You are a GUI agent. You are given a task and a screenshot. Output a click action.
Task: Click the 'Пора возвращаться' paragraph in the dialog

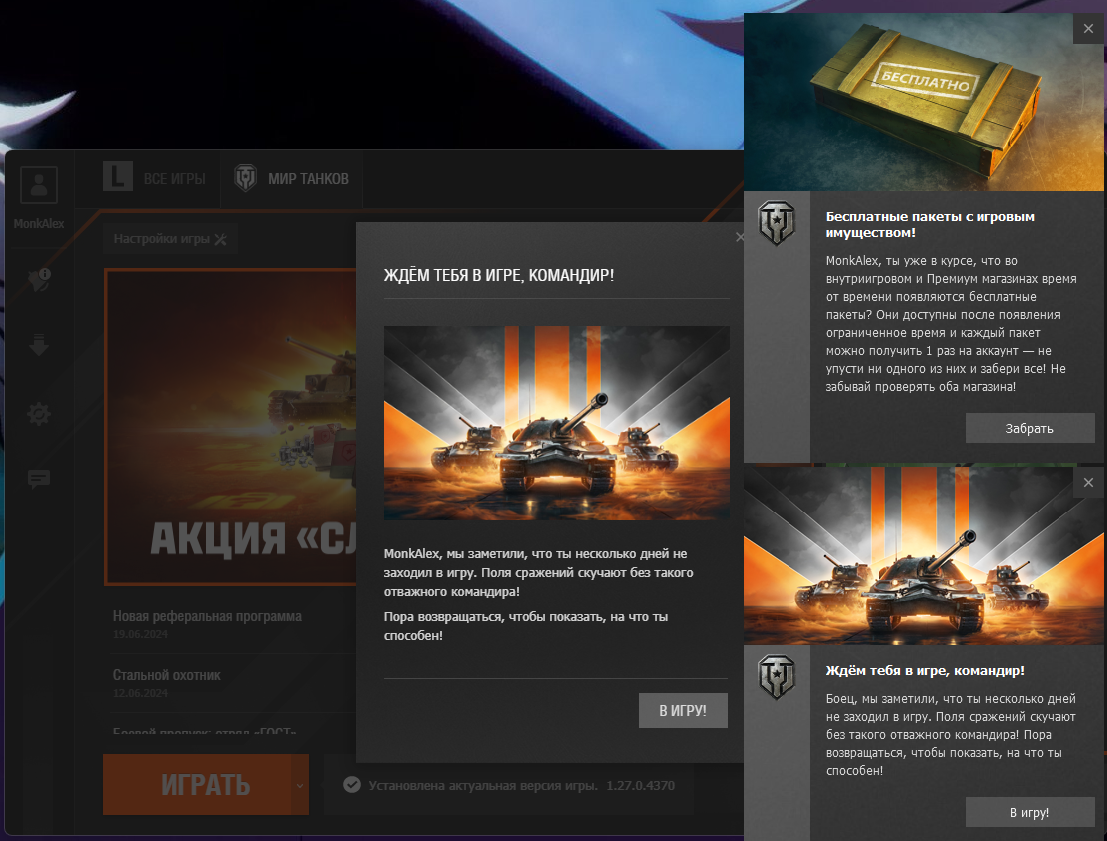[525, 626]
